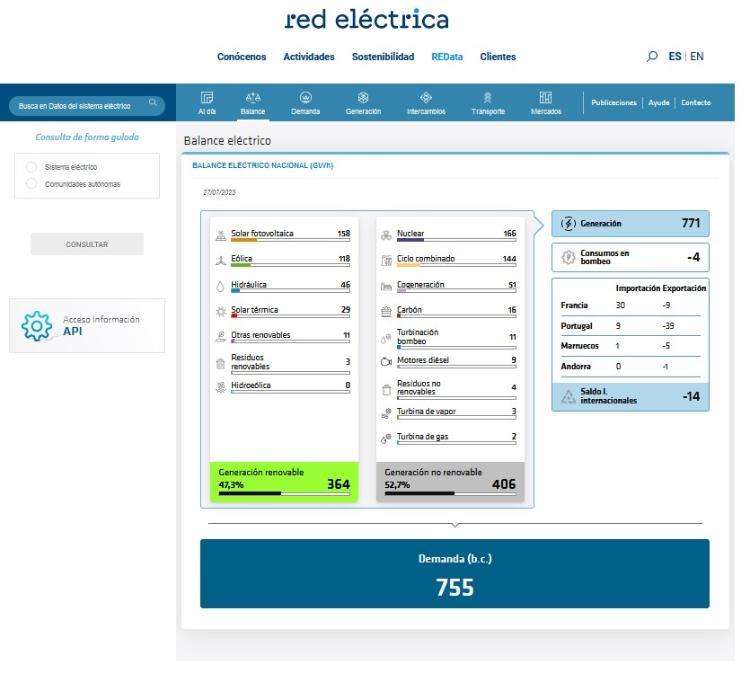The image size is (750, 673).
Task: Select the Comunidades autónomas radio option
Action: [32, 183]
